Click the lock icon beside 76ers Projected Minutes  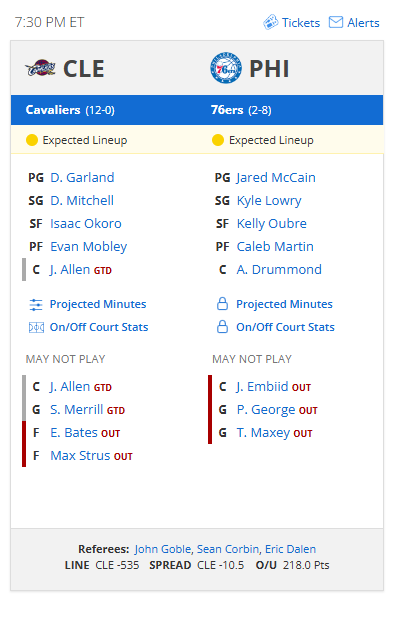(x=222, y=304)
